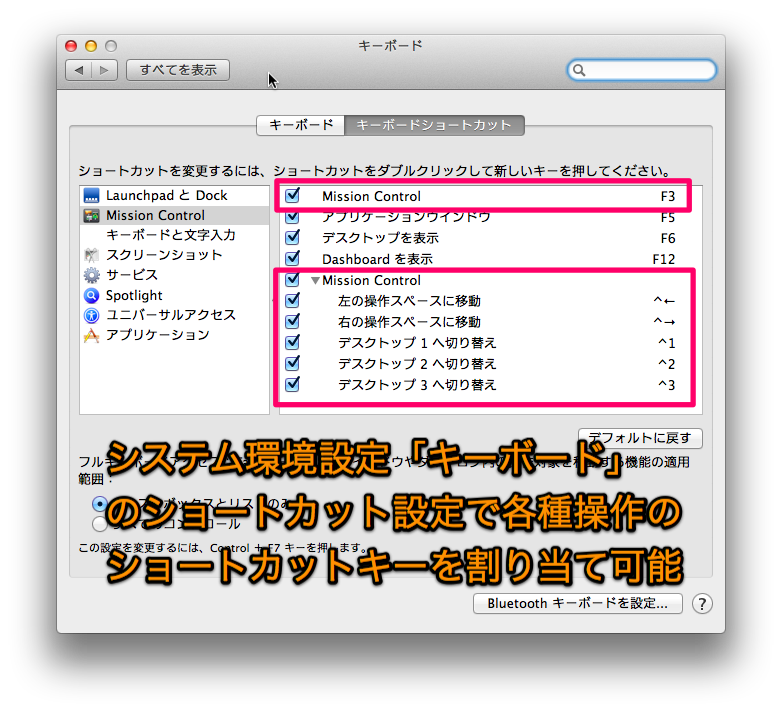The height and width of the screenshot is (712, 782).
Task: Open Bluetooth キーボードを設定 button
Action: coord(578,603)
